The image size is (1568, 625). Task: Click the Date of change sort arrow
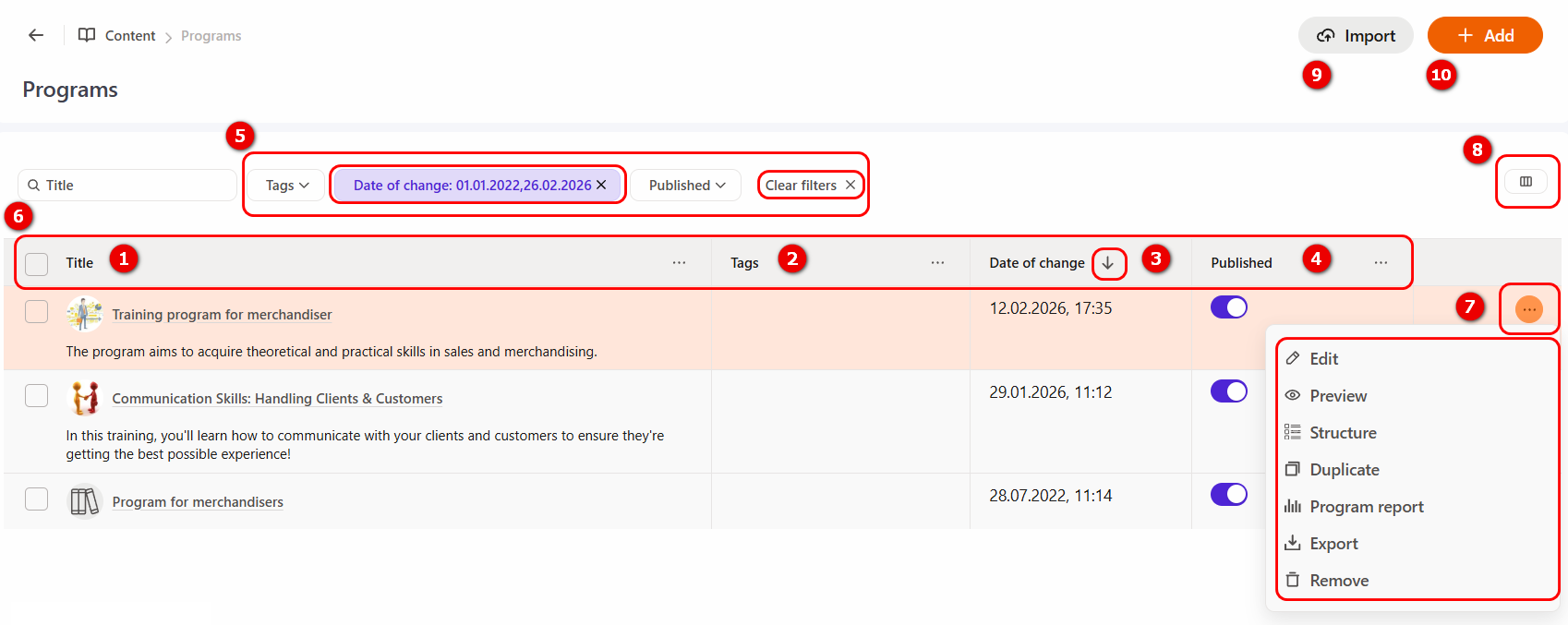point(1108,263)
